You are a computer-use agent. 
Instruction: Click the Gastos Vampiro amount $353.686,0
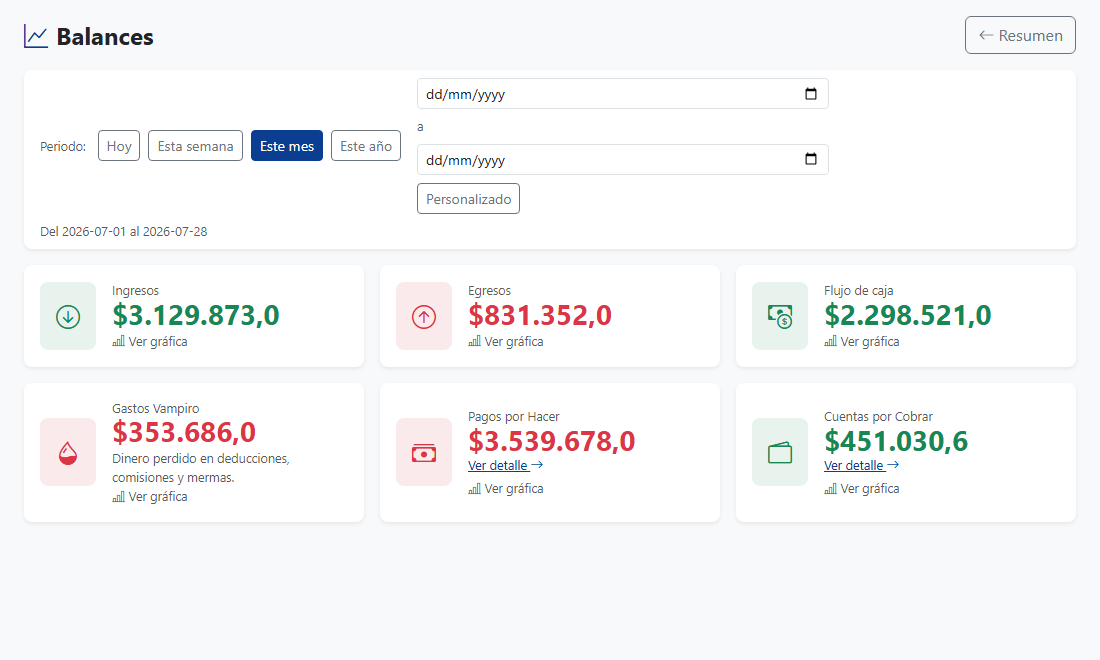184,432
